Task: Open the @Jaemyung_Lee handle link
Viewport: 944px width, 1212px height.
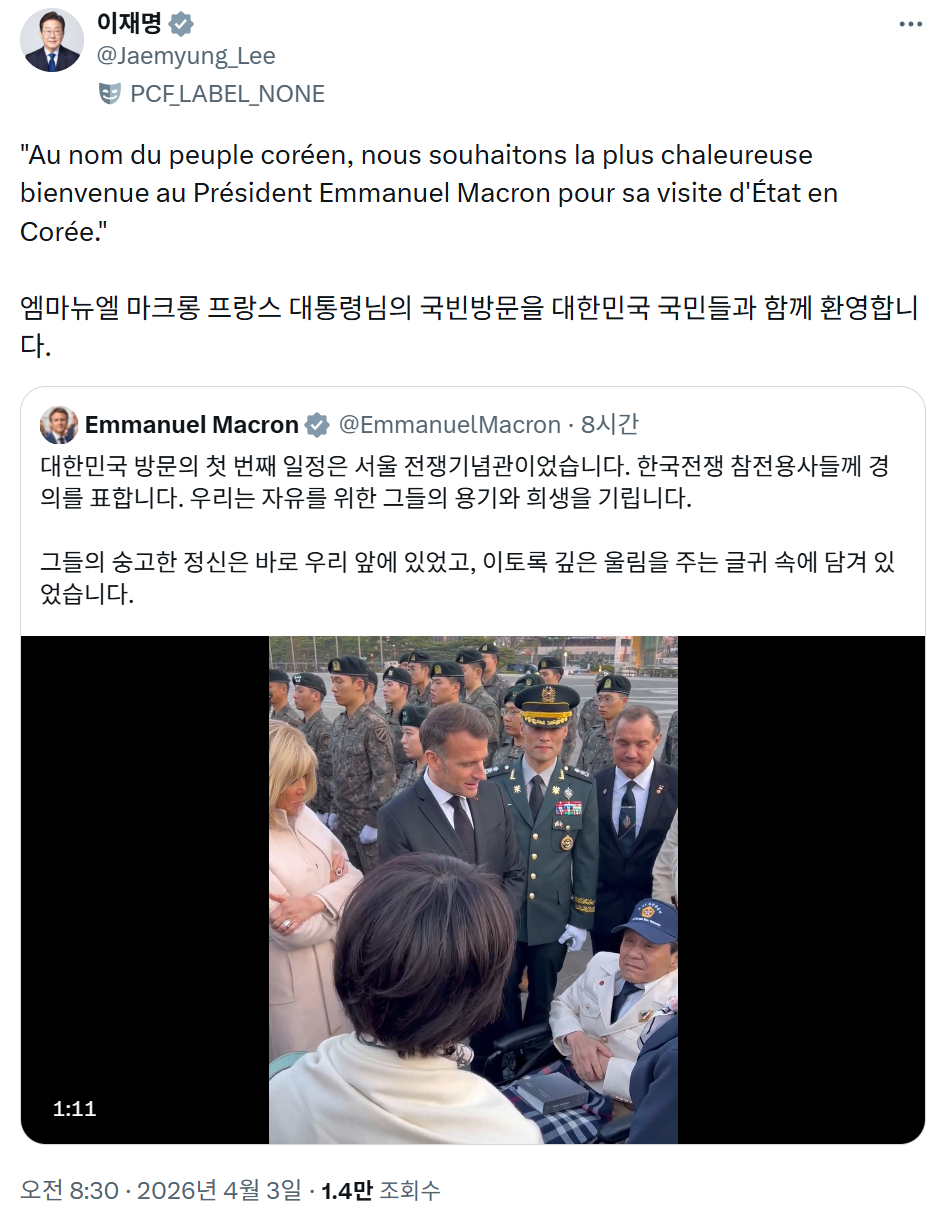Action: [x=186, y=56]
